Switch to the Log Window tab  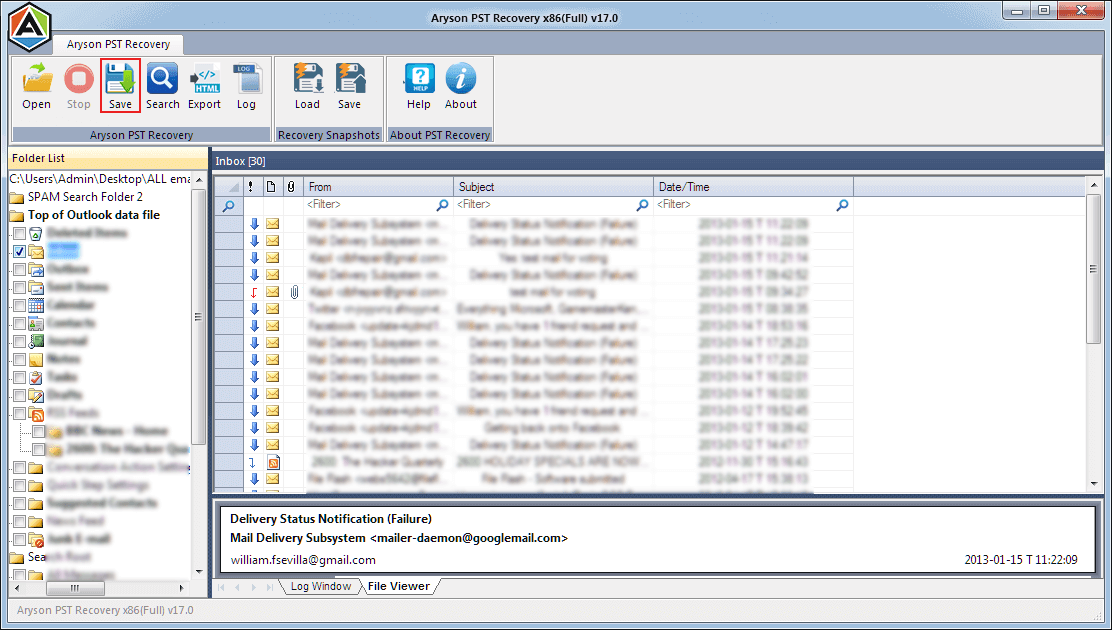pos(321,586)
